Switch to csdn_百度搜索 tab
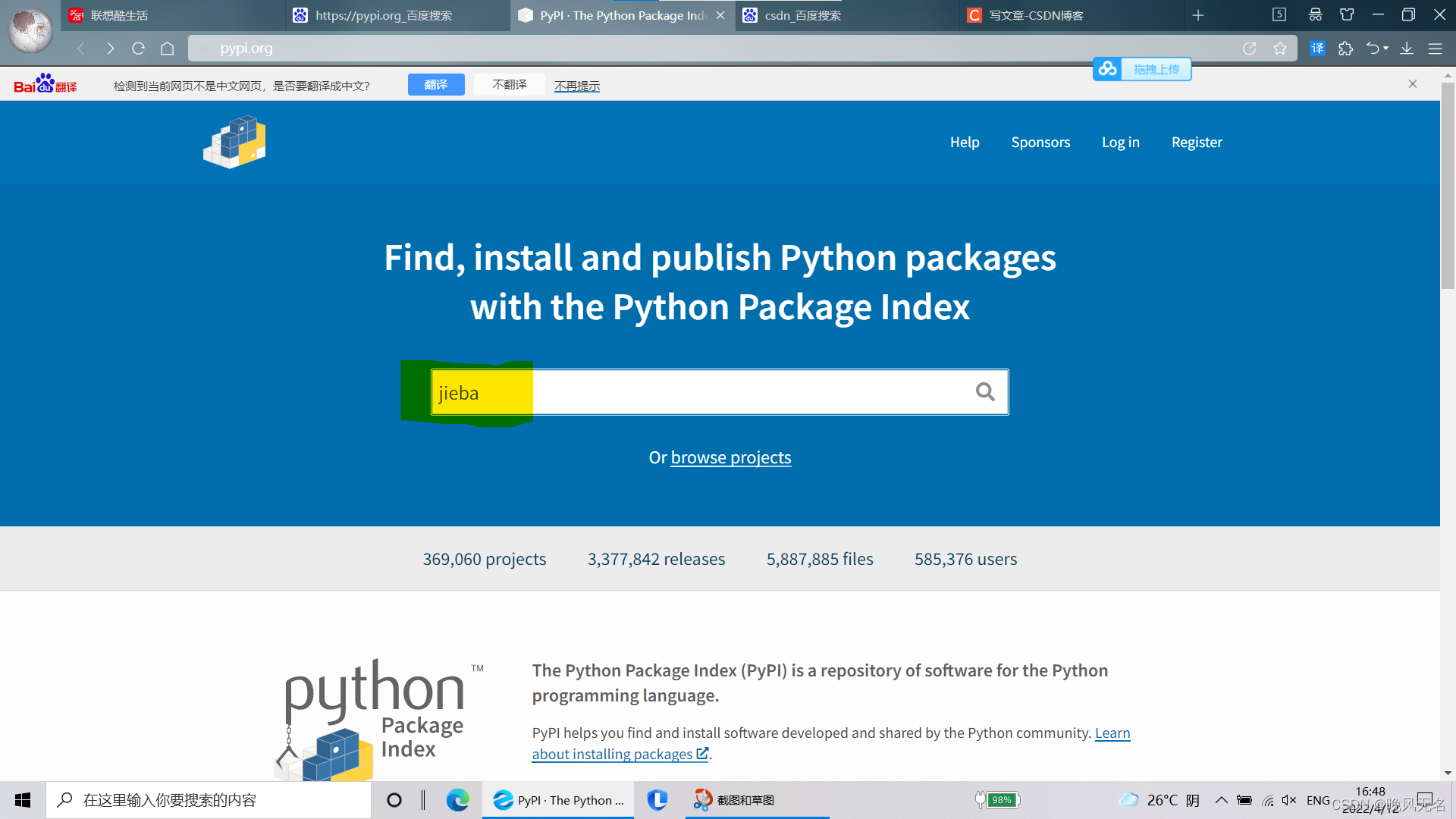This screenshot has width=1456, height=819. tap(802, 15)
